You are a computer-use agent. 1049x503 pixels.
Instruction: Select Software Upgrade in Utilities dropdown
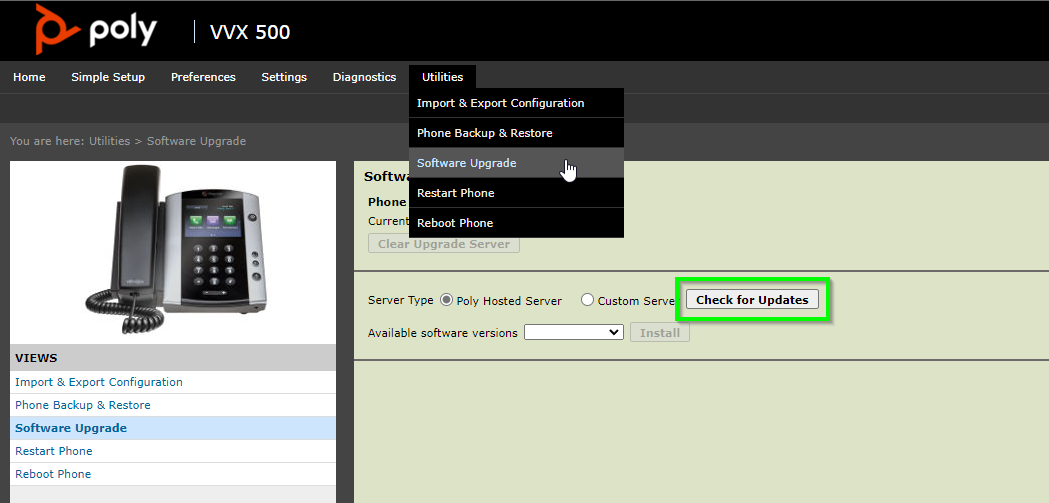point(516,163)
